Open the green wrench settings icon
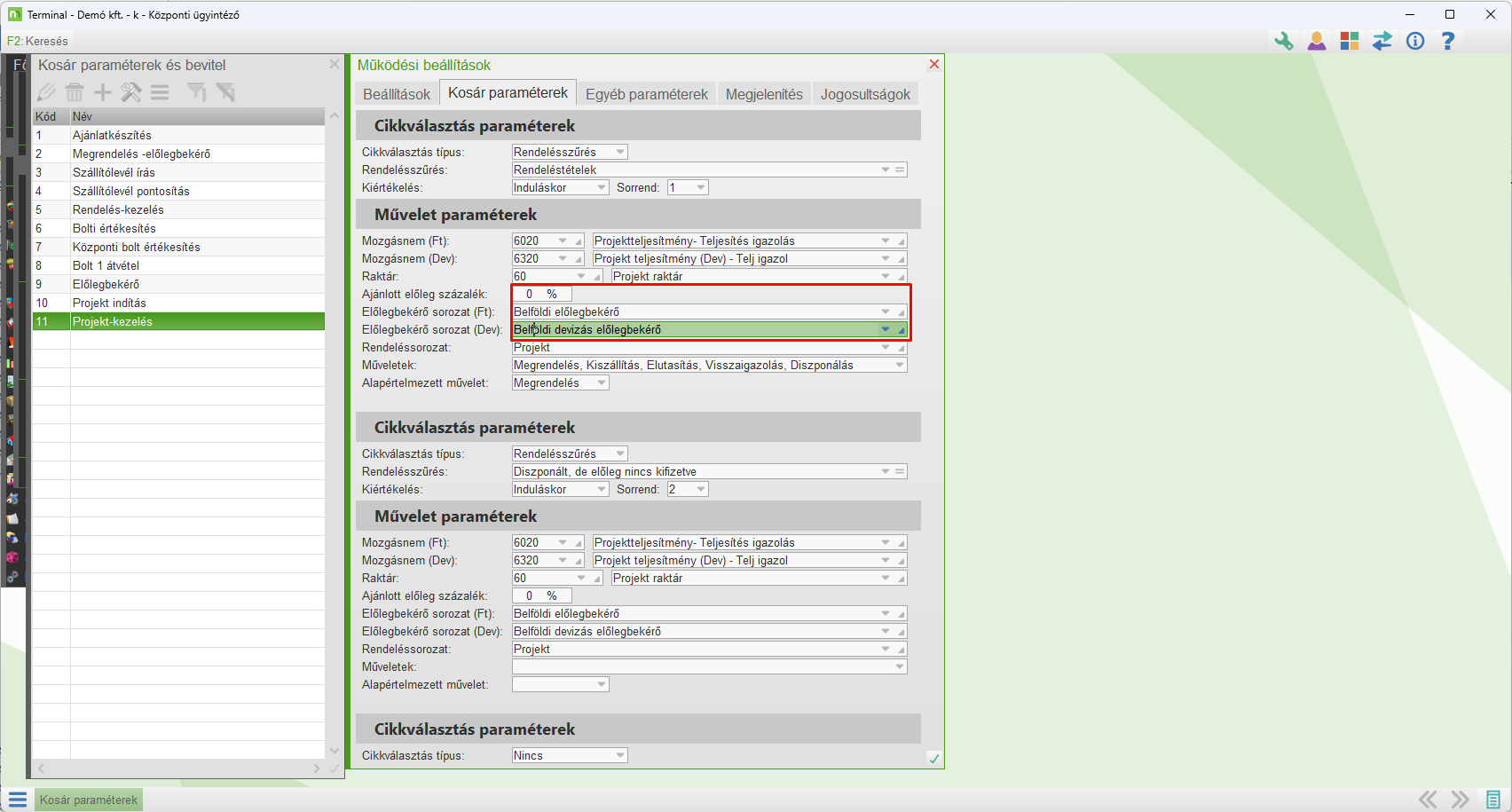Screen dimensions: 1512x812 (1284, 41)
